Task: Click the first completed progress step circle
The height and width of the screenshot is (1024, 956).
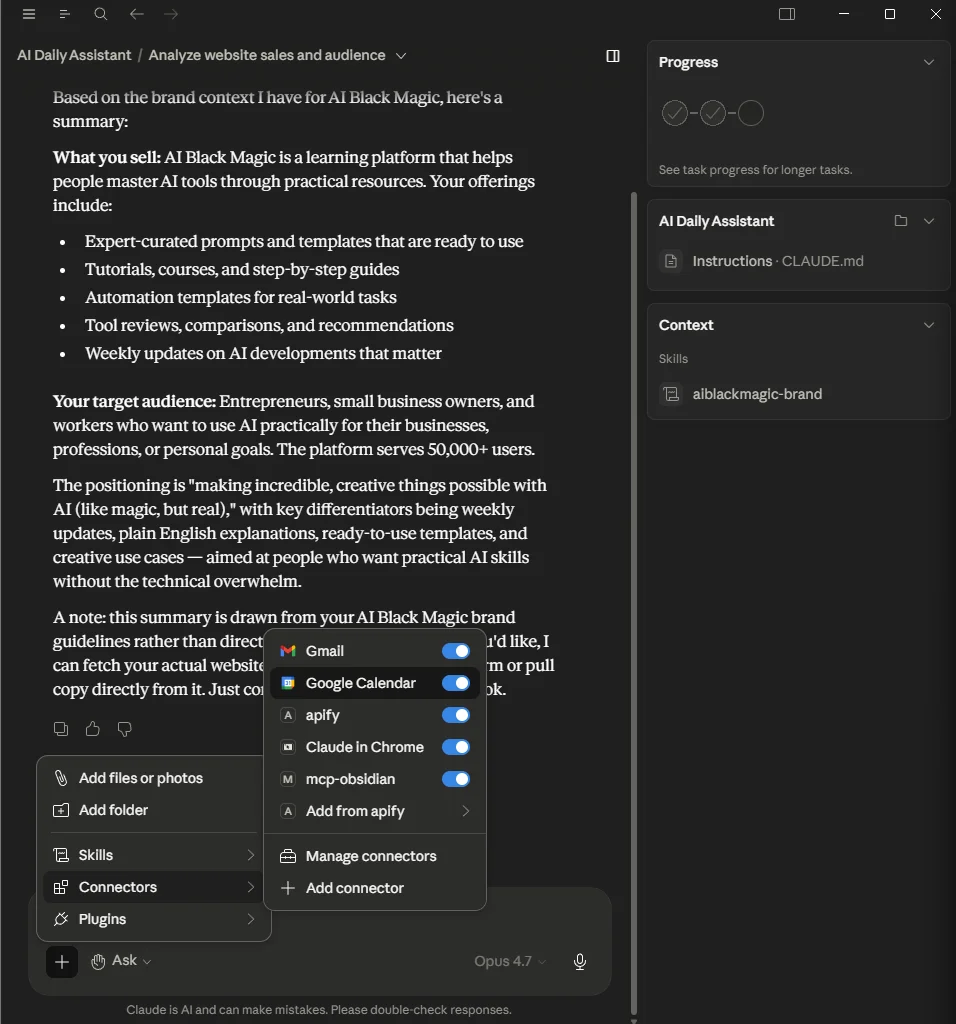Action: [675, 113]
